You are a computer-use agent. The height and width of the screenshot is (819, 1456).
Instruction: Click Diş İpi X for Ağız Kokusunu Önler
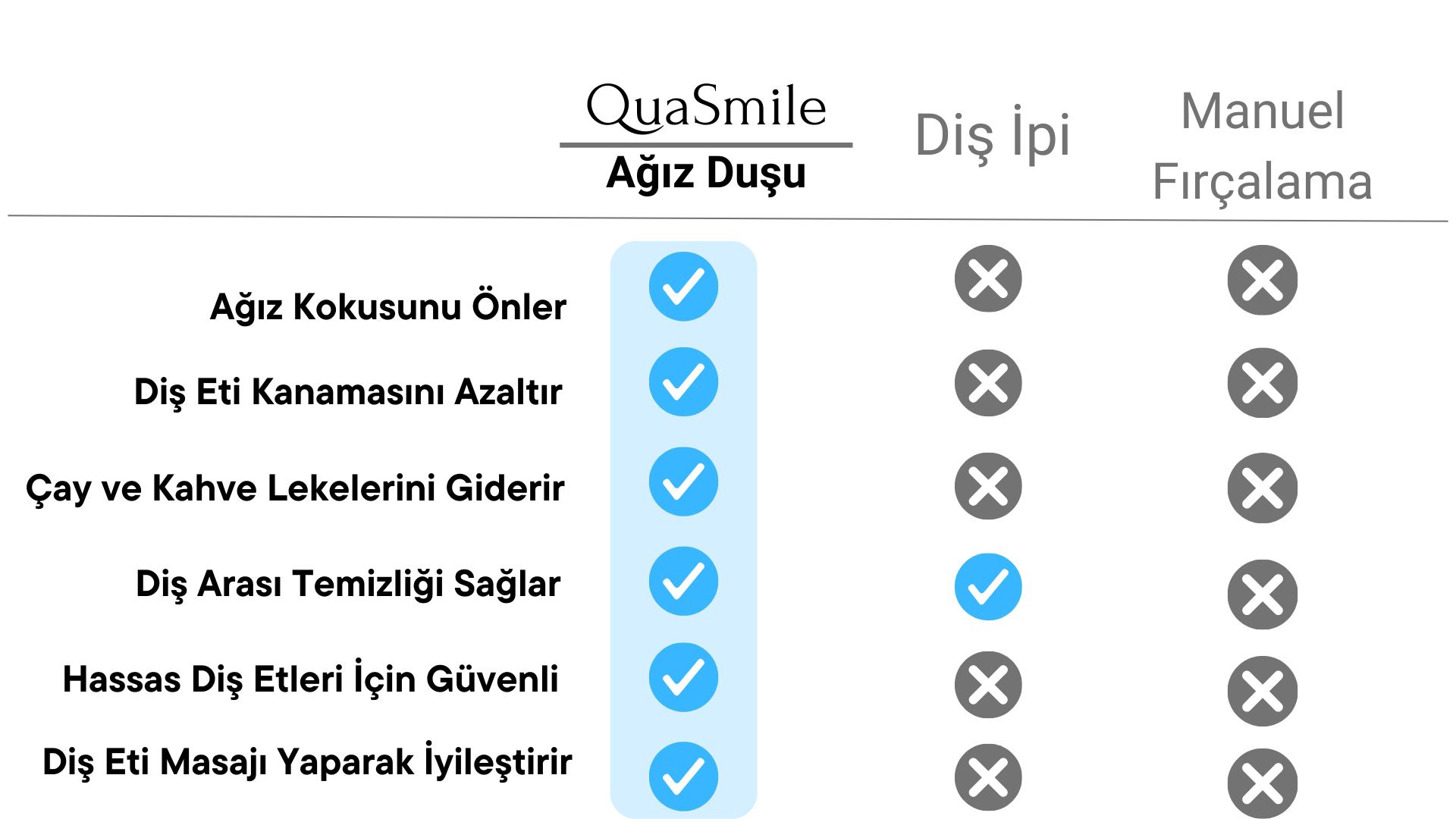tap(988, 278)
